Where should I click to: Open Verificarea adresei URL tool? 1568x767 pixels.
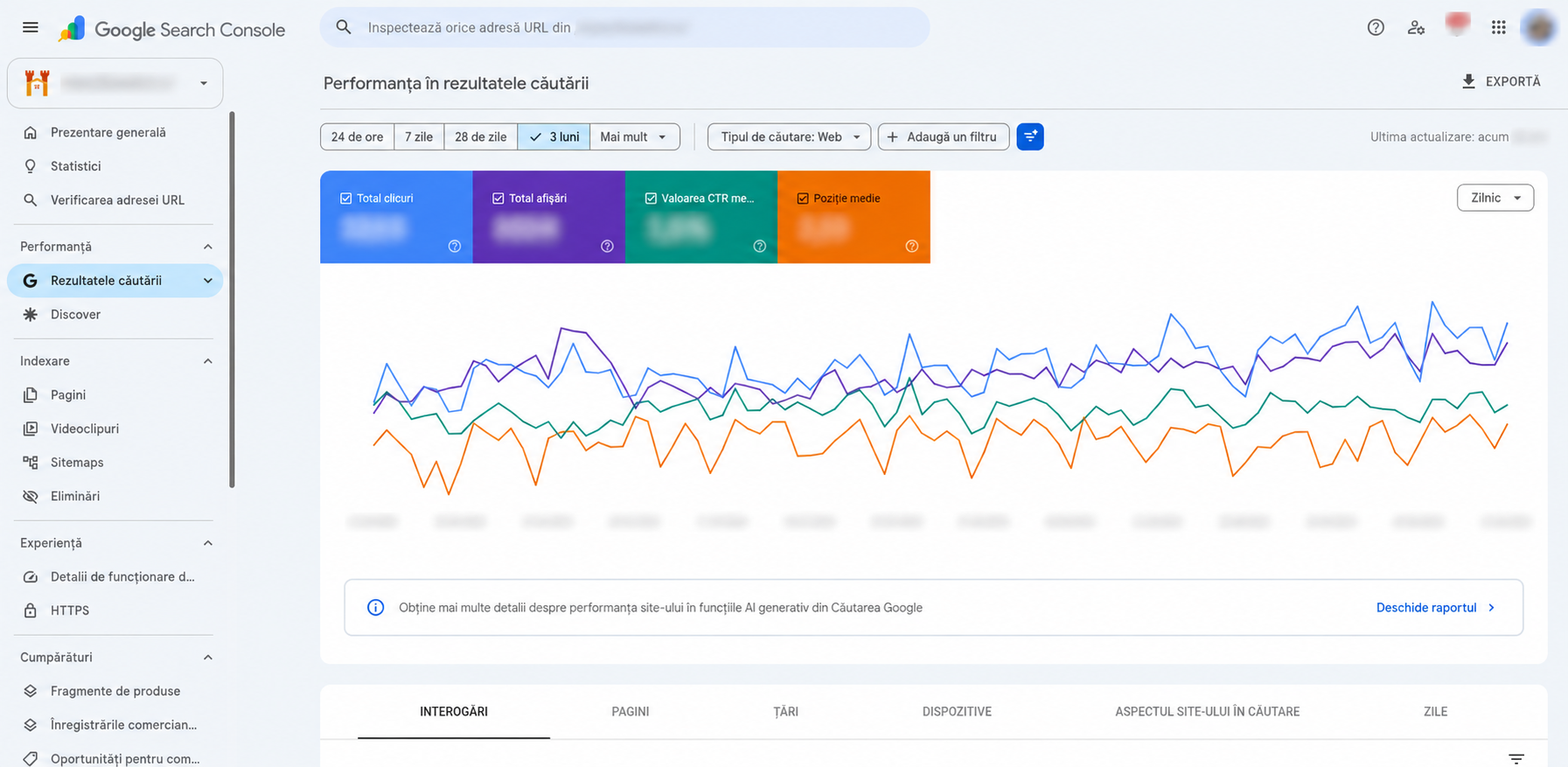coord(115,200)
